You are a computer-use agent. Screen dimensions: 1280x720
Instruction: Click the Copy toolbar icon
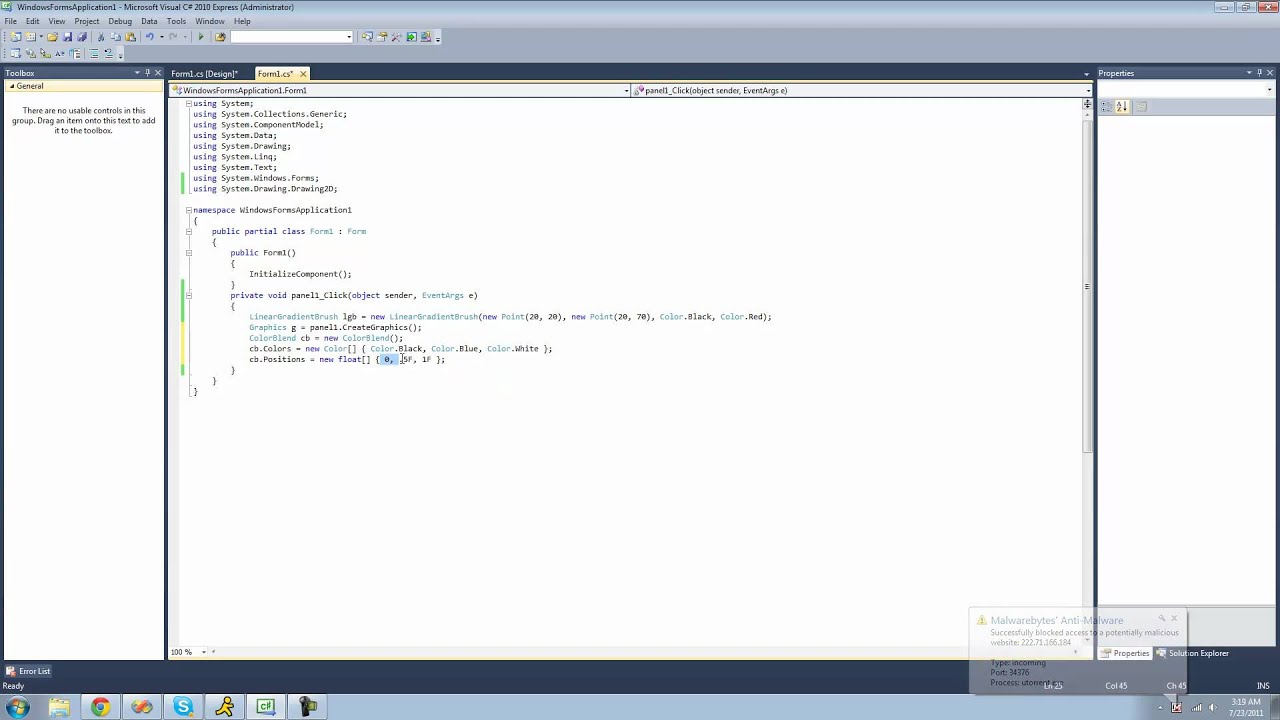[115, 37]
